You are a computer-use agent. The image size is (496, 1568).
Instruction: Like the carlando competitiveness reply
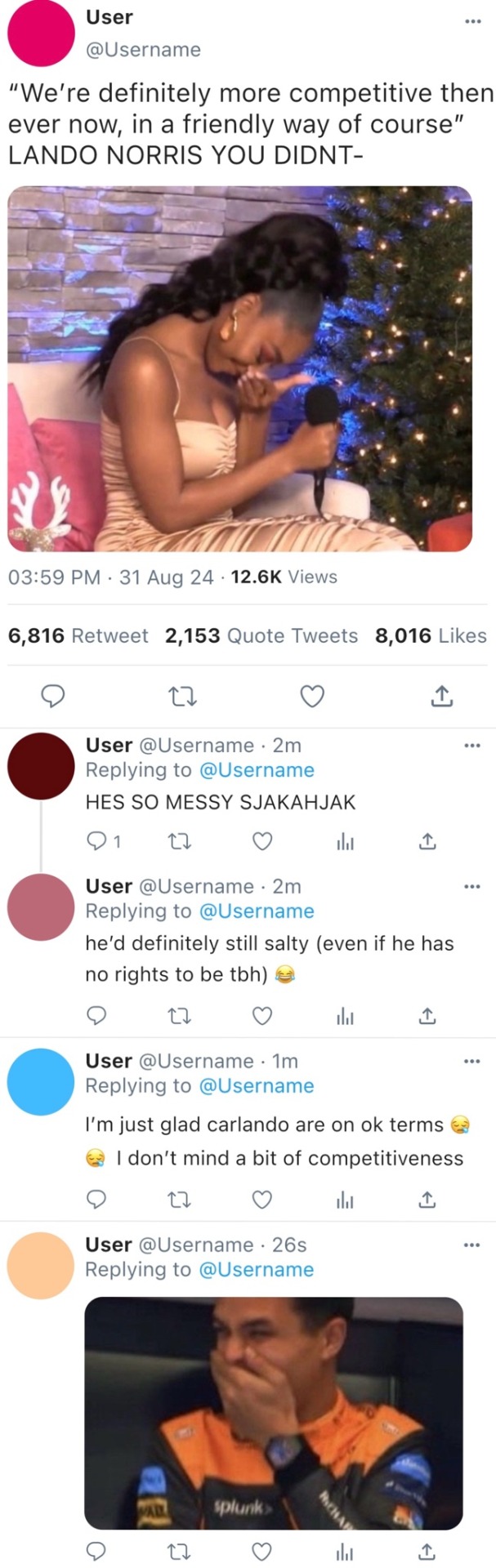pos(261,1200)
